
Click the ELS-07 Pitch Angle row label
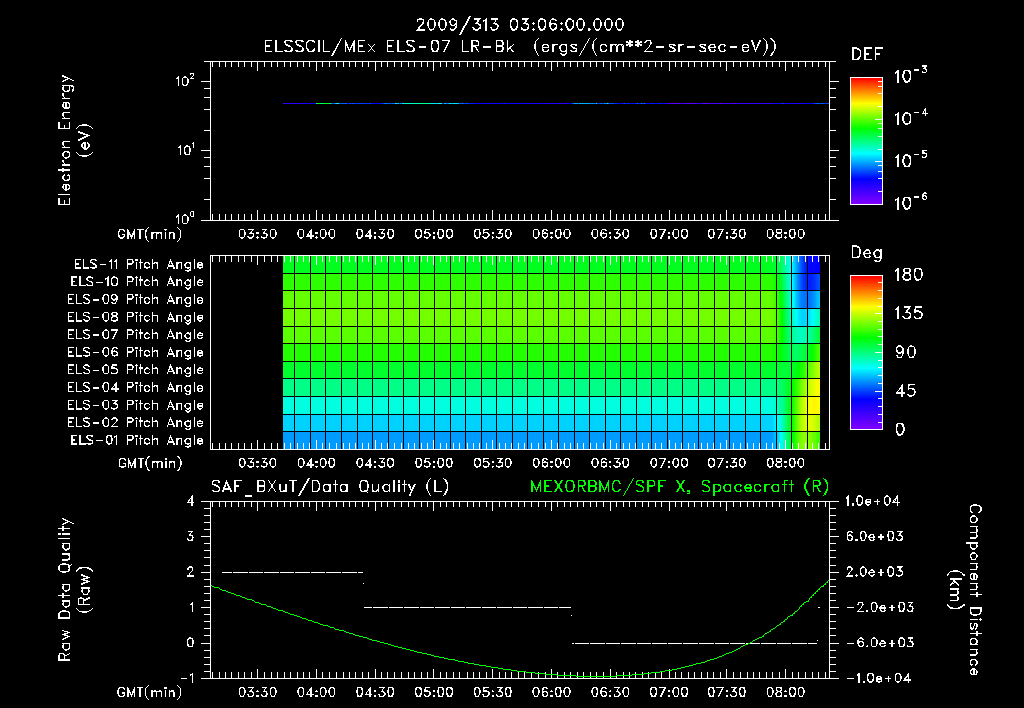[x=136, y=335]
